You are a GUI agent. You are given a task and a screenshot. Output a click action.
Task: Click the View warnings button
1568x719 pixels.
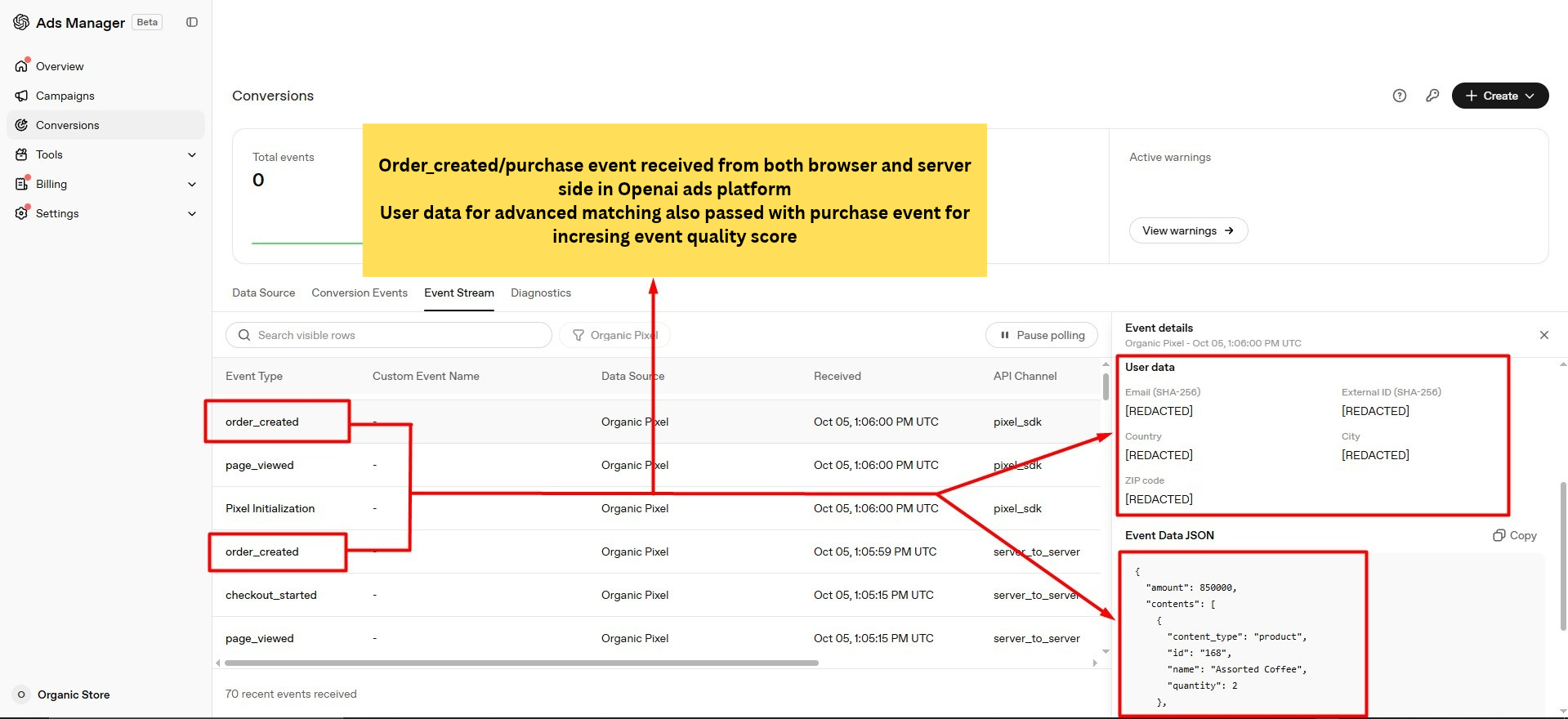point(1188,230)
